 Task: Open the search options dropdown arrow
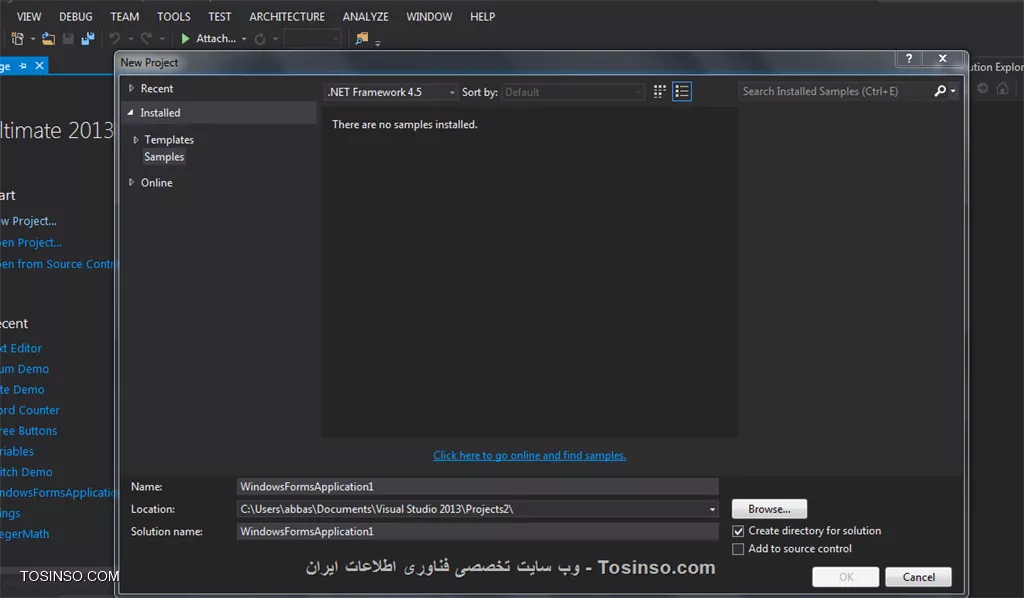953,91
